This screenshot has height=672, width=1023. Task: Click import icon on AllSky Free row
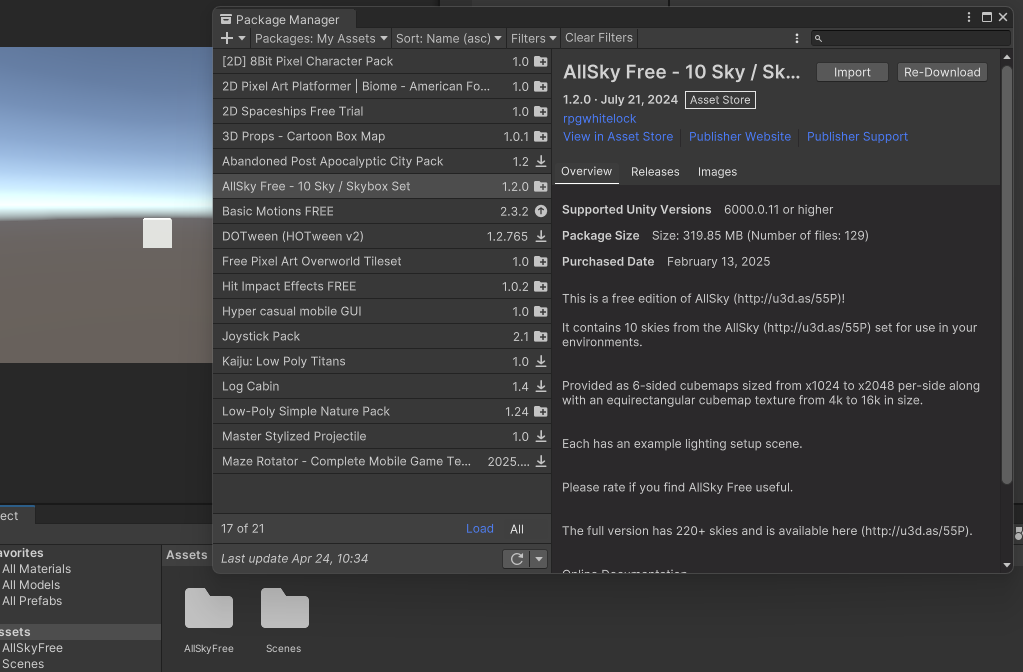point(541,187)
